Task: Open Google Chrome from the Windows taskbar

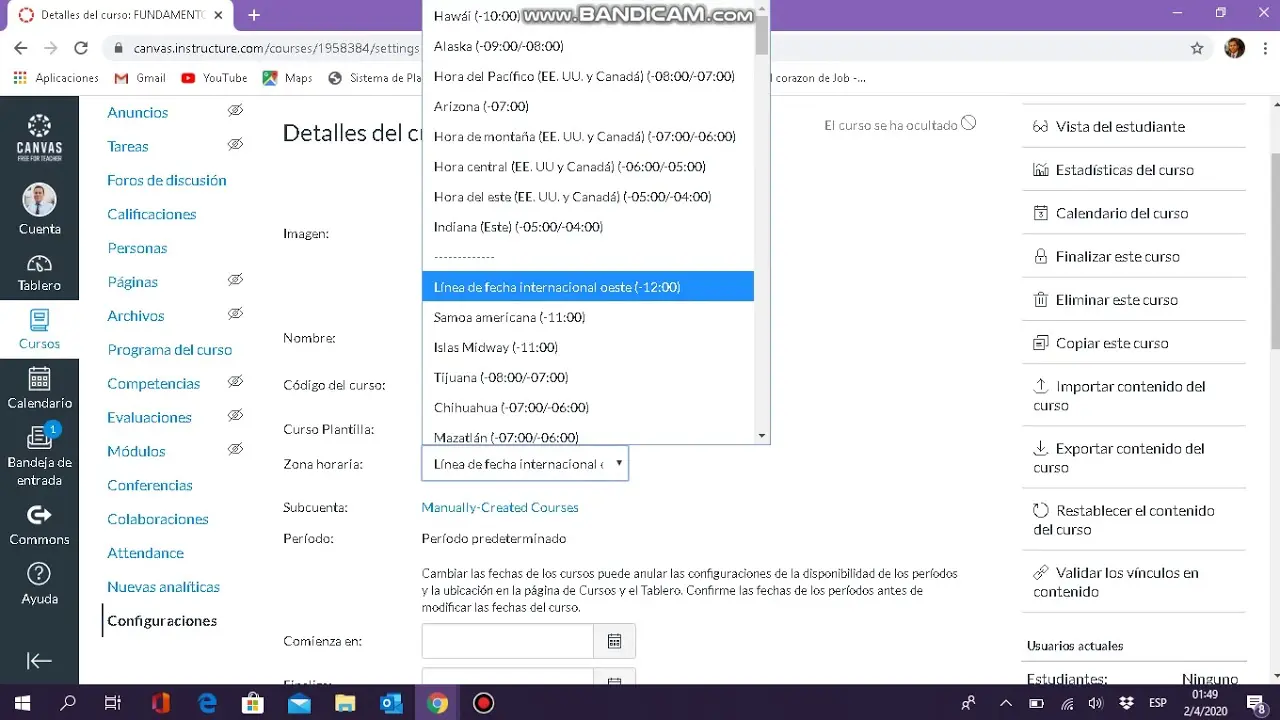Action: [x=437, y=703]
